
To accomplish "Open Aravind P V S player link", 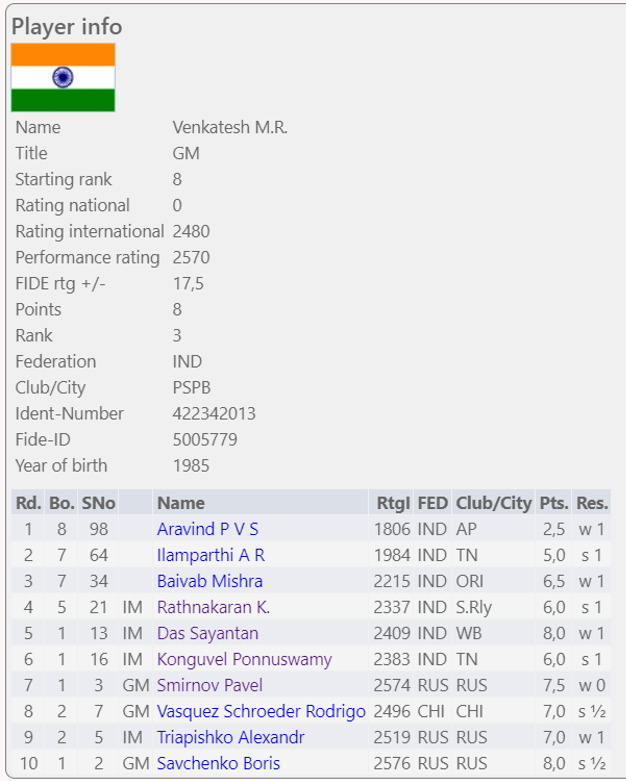I will 207,529.
